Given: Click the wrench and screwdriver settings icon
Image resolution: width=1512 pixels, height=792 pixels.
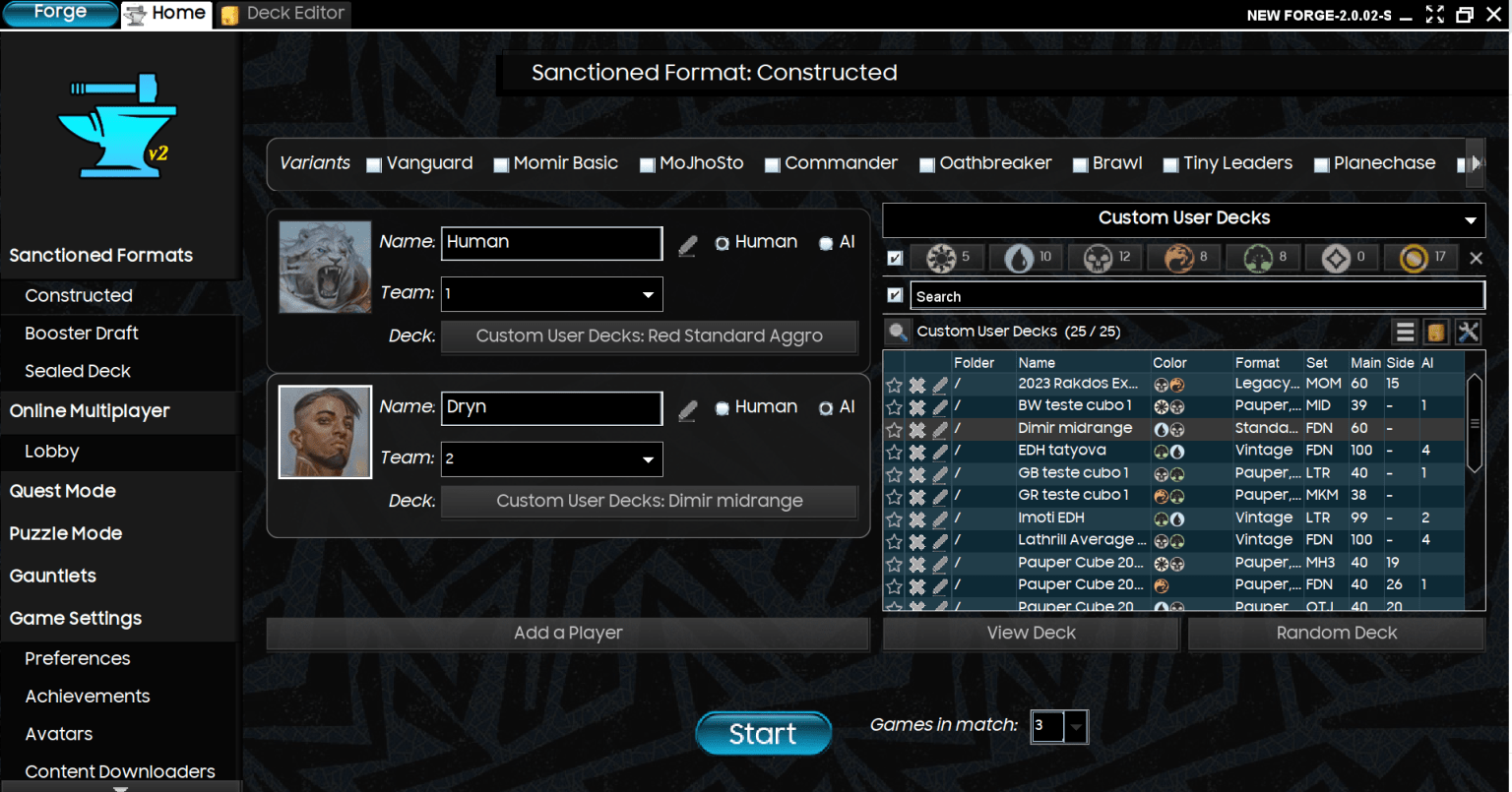Looking at the screenshot, I should pyautogui.click(x=1468, y=333).
